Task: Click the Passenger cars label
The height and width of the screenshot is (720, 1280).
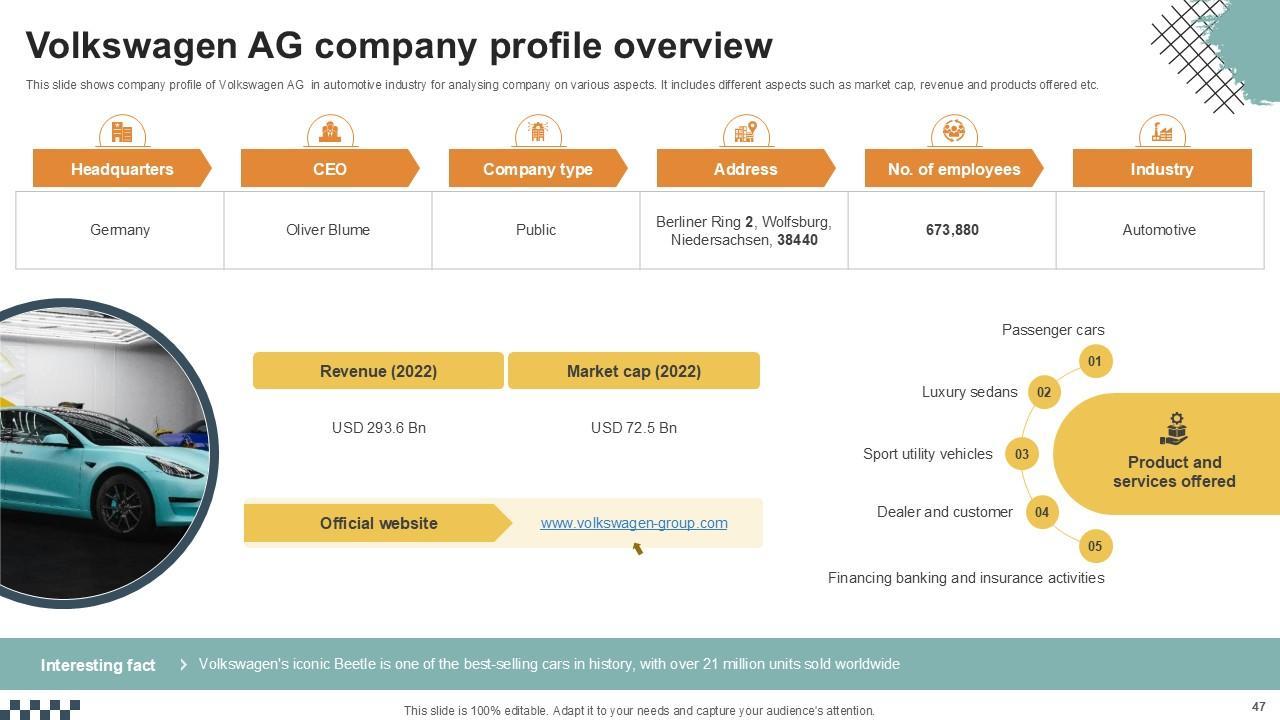Action: 1053,330
